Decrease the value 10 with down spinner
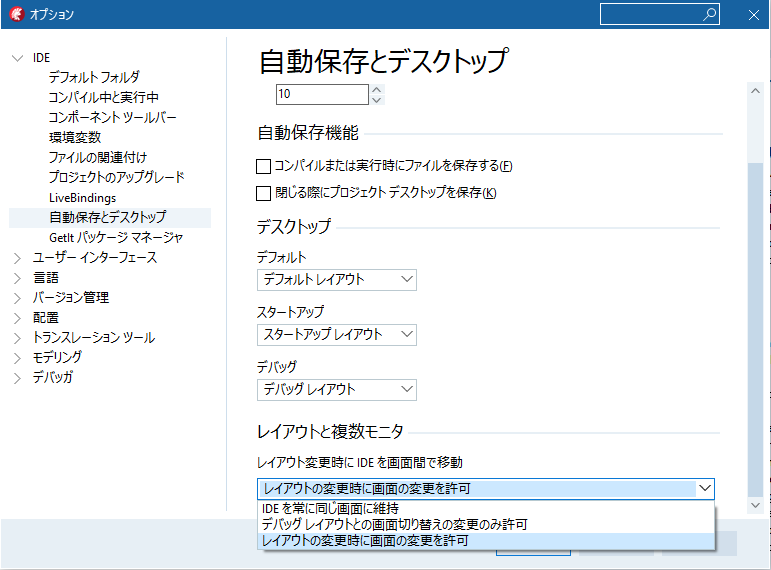Image resolution: width=771 pixels, height=570 pixels. pos(377,100)
